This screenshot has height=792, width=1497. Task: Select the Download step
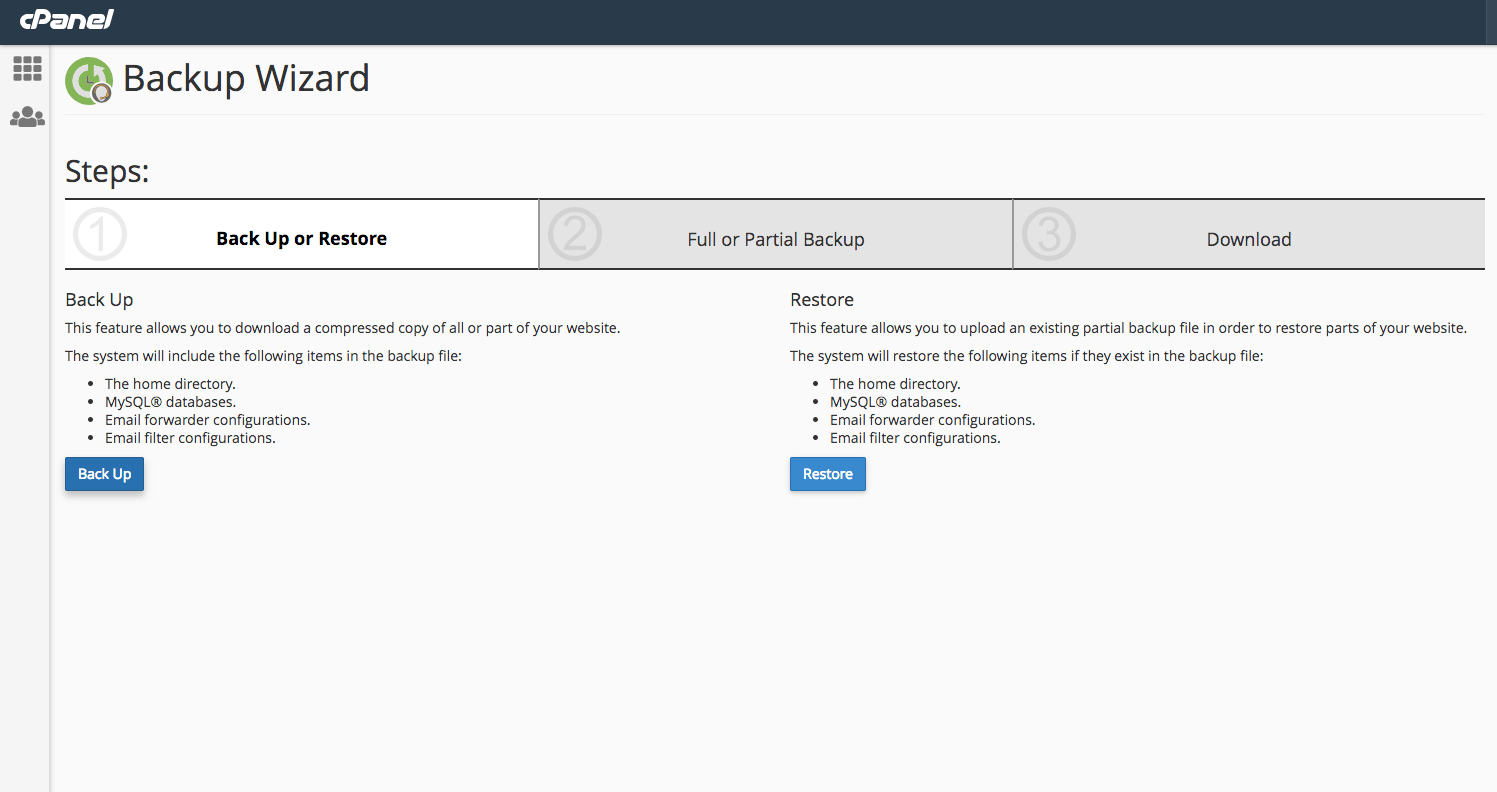[1249, 235]
